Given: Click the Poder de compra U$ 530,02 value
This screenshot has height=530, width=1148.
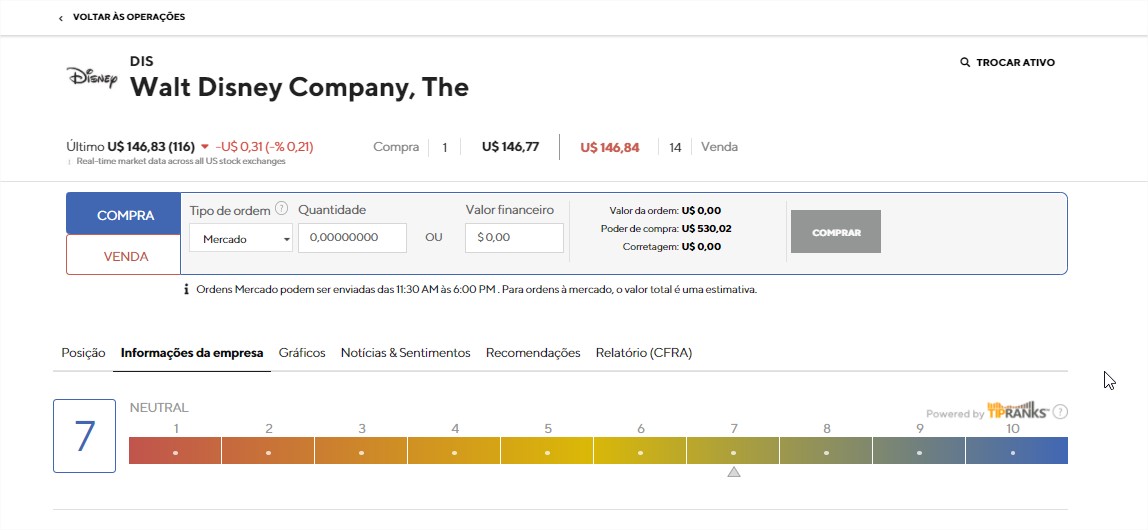Looking at the screenshot, I should click(707, 228).
